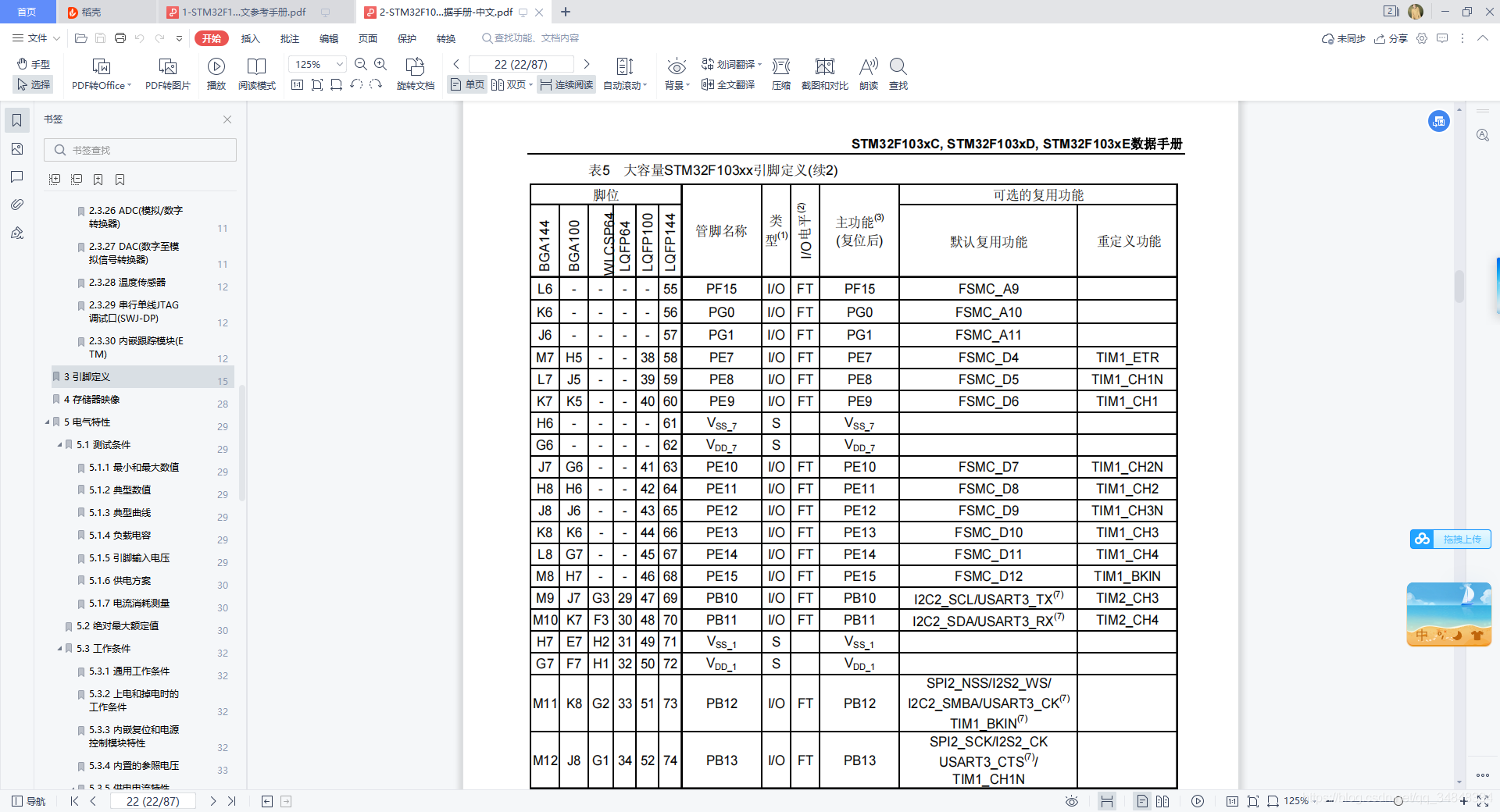Image resolution: width=1500 pixels, height=812 pixels.
Task: Collapse the 5.3 工作条件 bookmark
Action: pyautogui.click(x=59, y=649)
